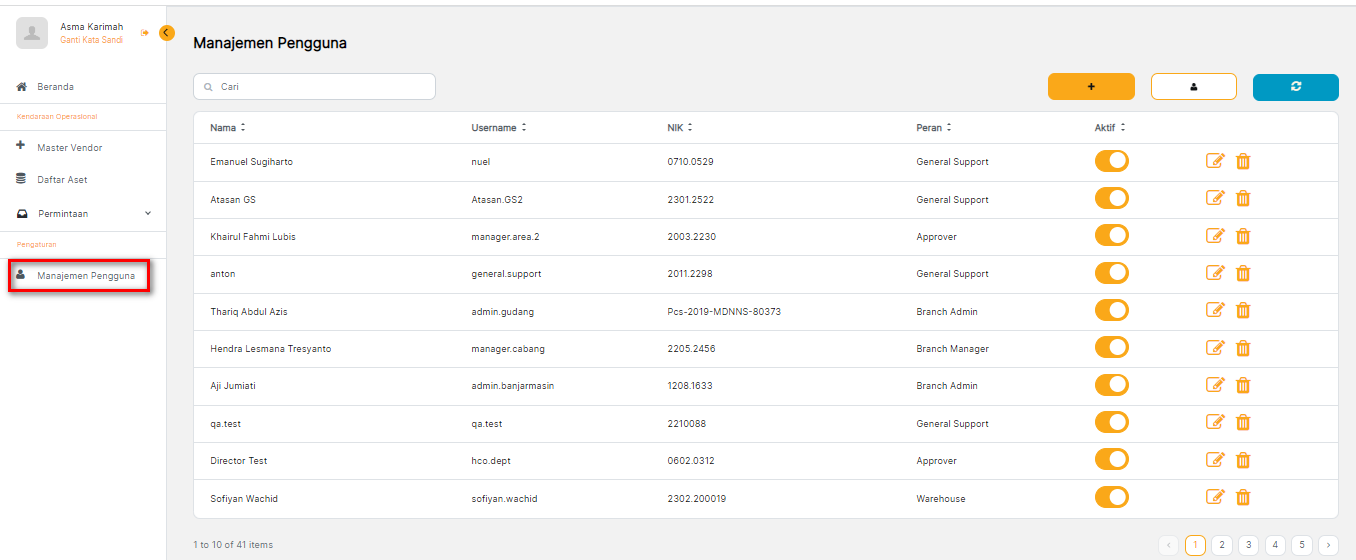Open Daftar Aset in the sidebar

pyautogui.click(x=62, y=180)
